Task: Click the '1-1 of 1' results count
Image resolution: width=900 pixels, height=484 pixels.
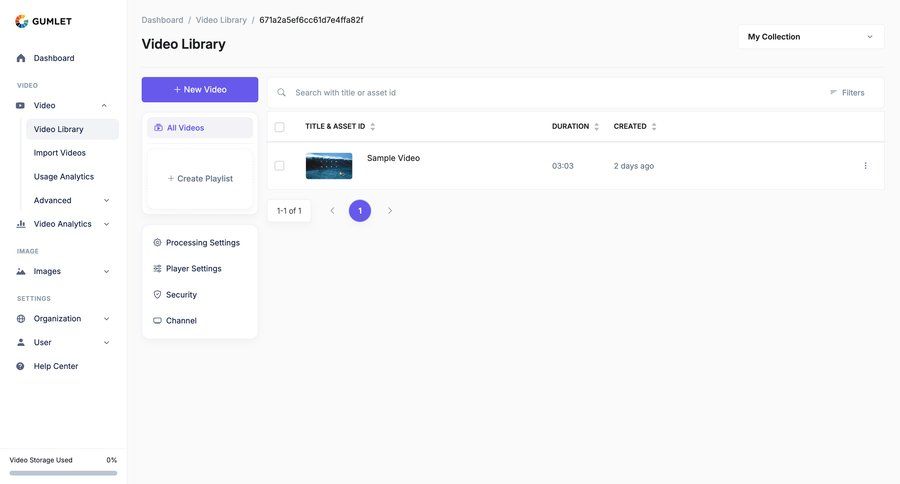Action: pos(289,211)
